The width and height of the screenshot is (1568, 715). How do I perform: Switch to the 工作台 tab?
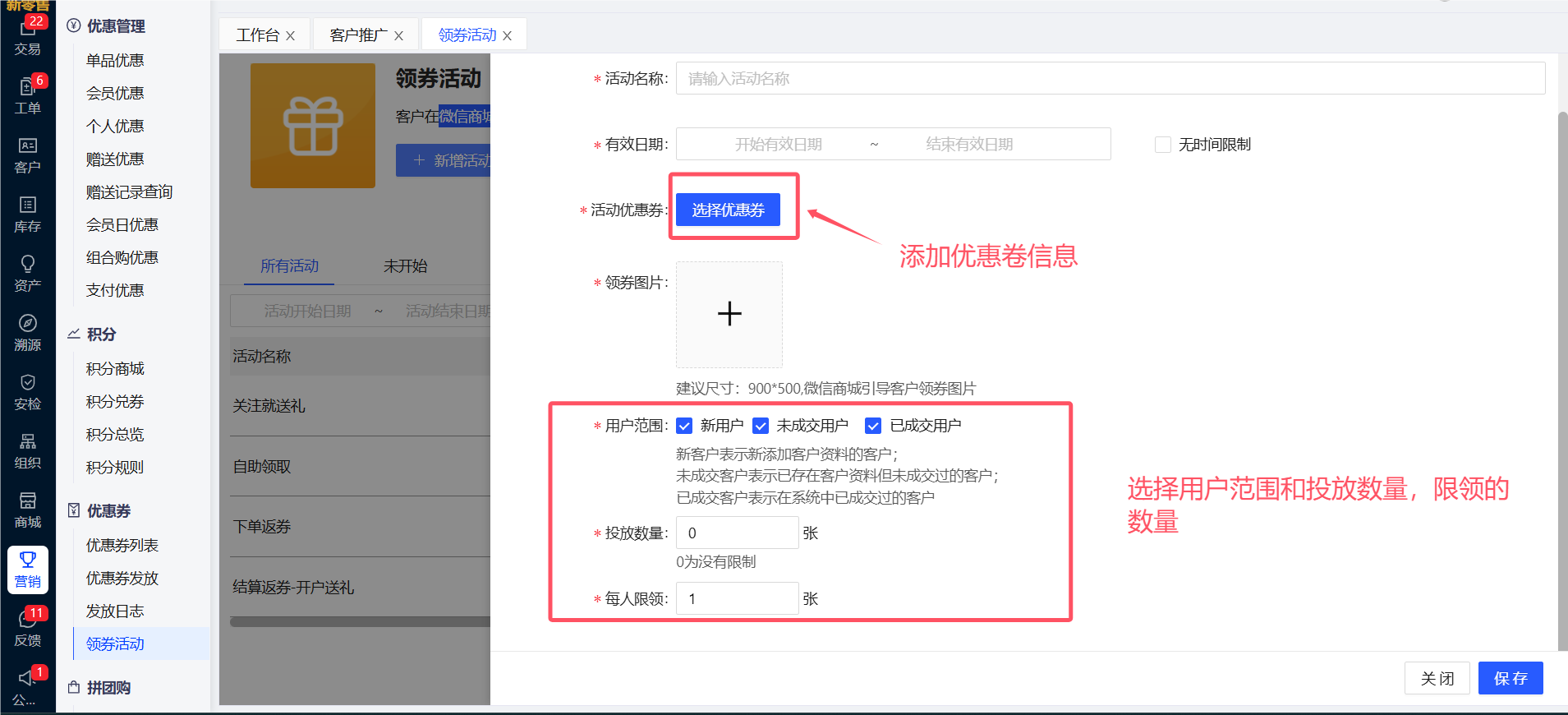click(257, 35)
